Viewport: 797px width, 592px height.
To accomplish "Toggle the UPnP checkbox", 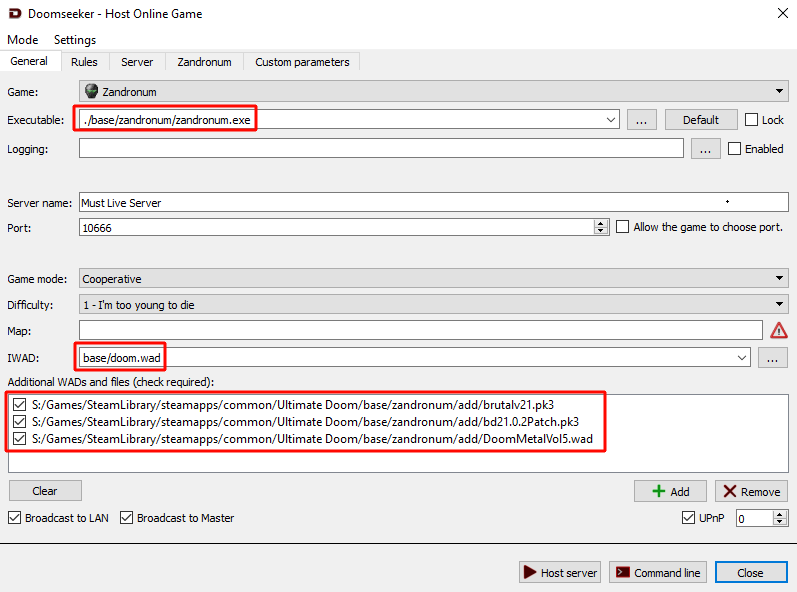I will pos(688,518).
